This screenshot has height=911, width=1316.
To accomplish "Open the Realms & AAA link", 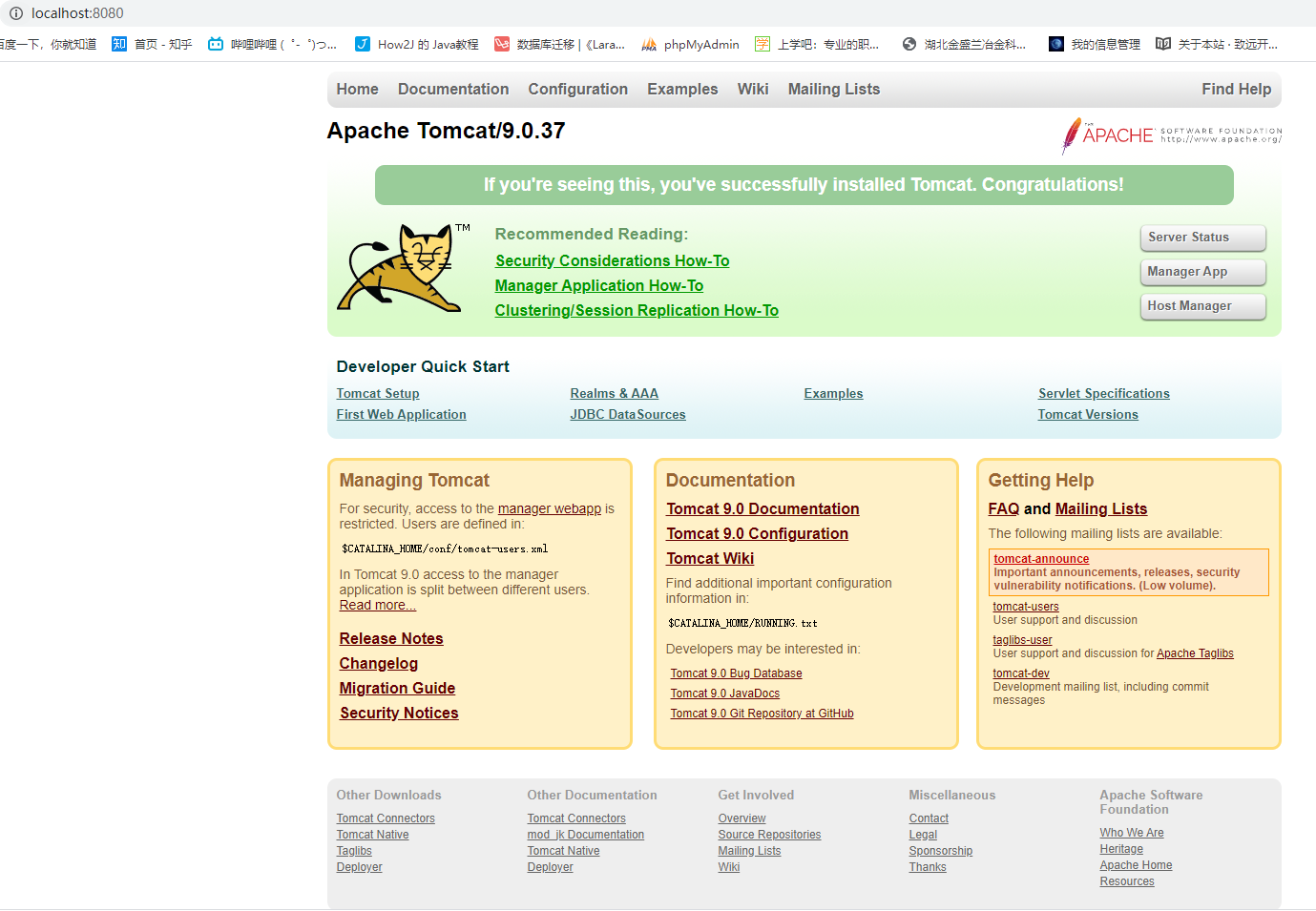I will pos(615,393).
